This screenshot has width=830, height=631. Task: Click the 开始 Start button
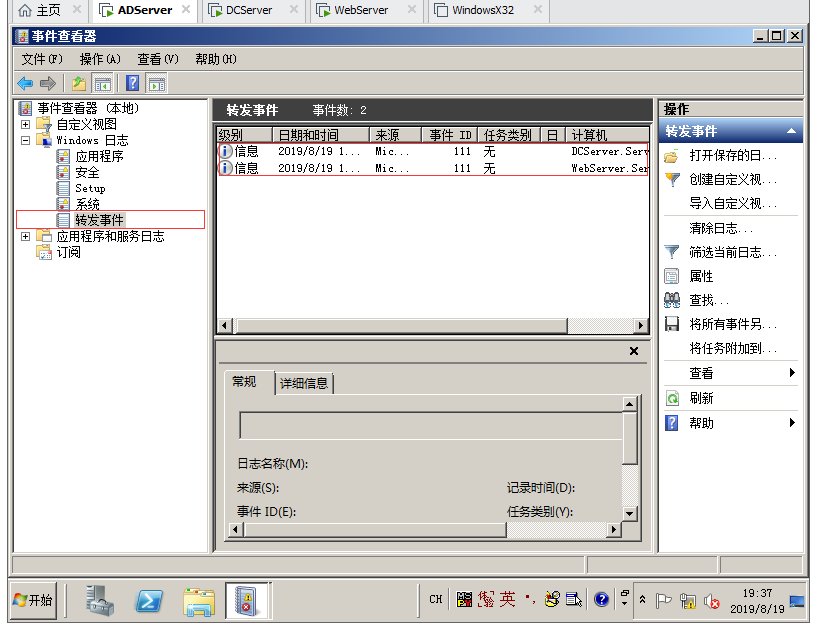(33, 600)
